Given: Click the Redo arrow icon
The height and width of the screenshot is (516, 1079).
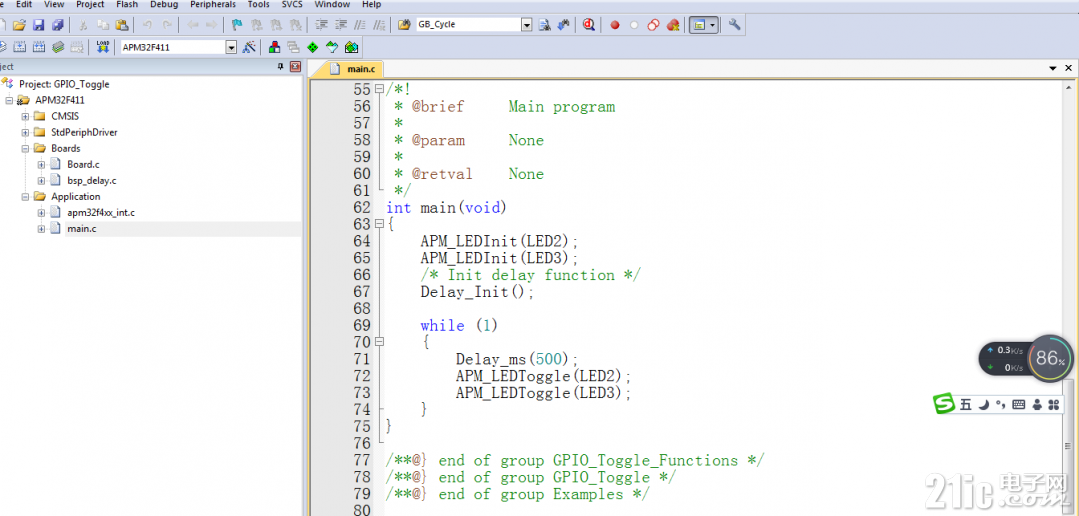Looking at the screenshot, I should pos(167,25).
